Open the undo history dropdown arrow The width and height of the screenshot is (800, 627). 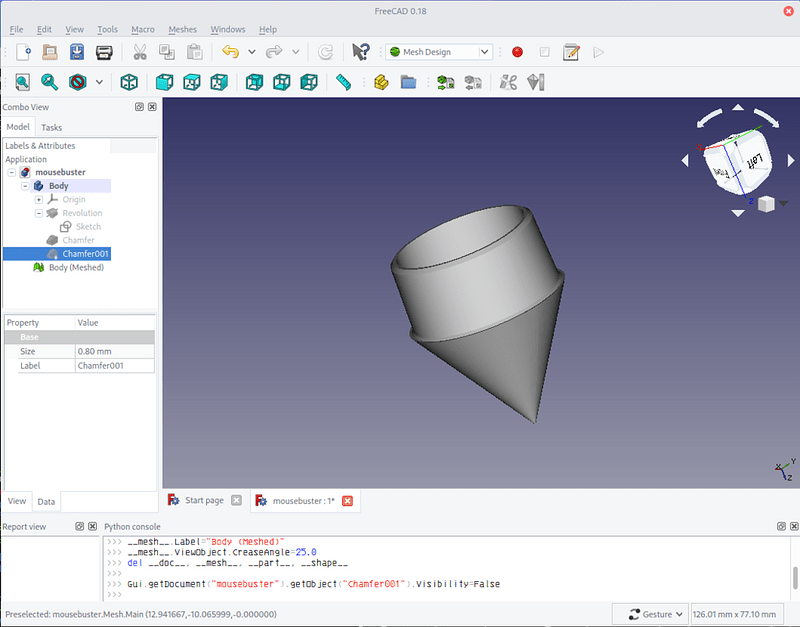coord(252,52)
